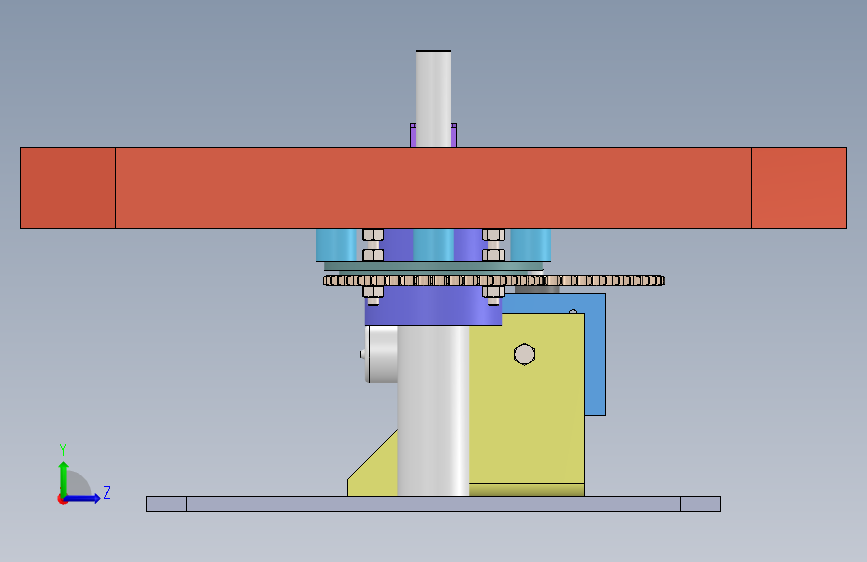
Task: Click the green Y axis arrow of the triad
Action: pyautogui.click(x=64, y=477)
